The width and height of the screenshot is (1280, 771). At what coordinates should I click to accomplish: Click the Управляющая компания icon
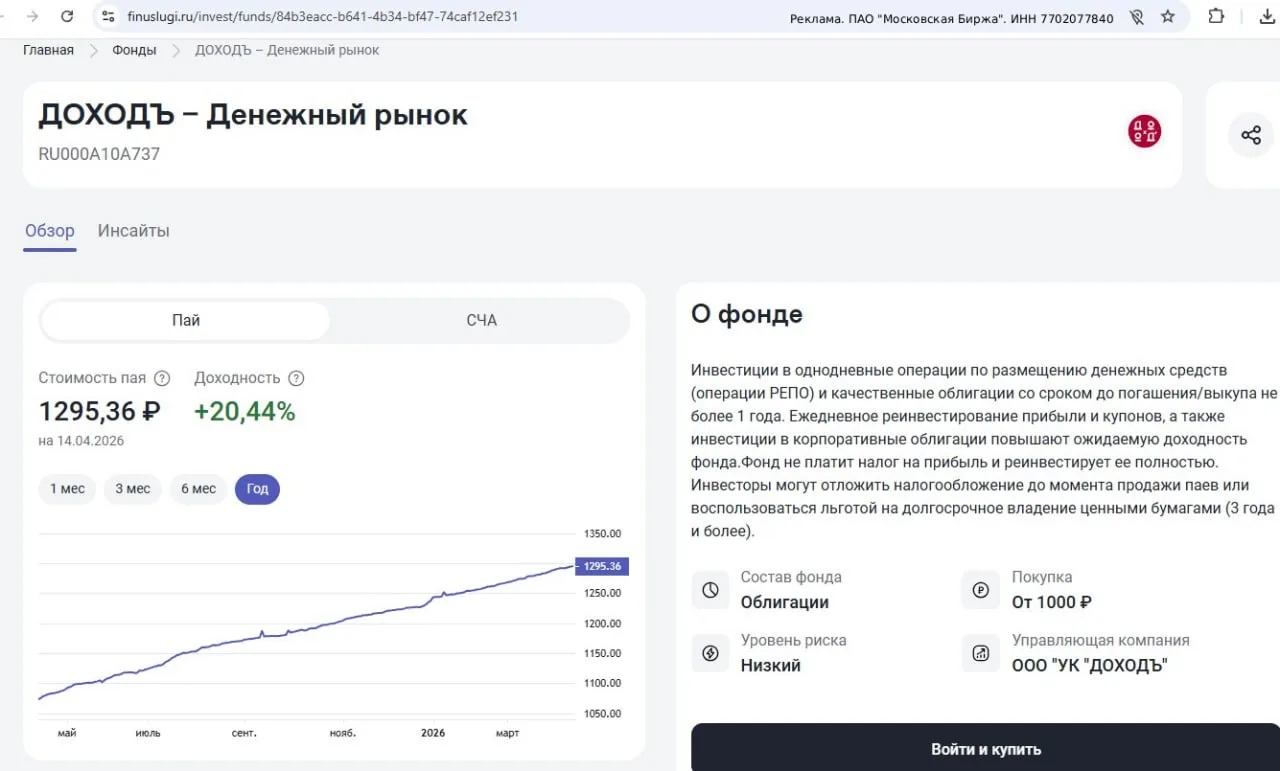pyautogui.click(x=981, y=653)
